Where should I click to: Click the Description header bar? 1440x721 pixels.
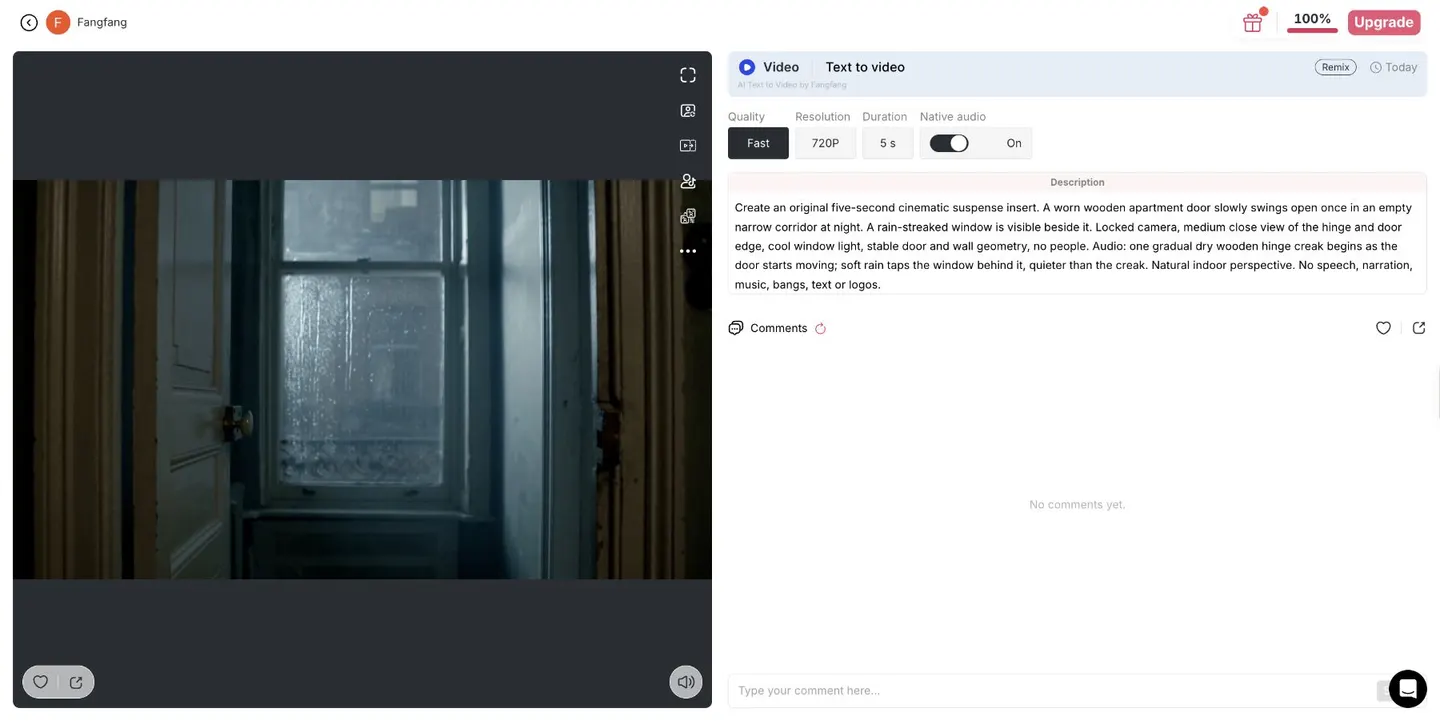tap(1077, 182)
